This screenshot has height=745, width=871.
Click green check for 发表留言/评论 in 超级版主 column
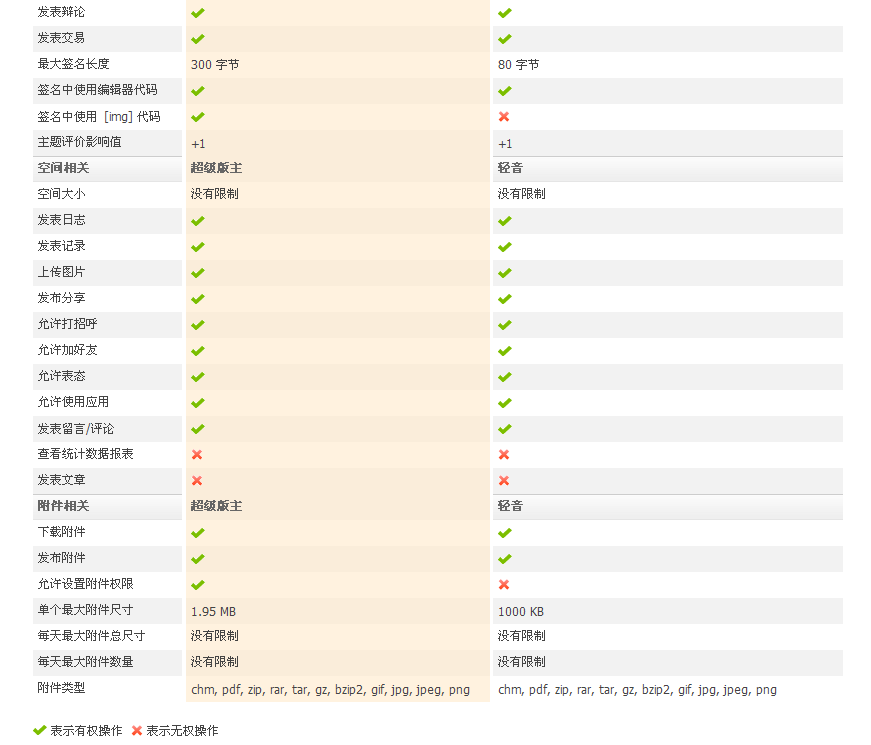(198, 429)
